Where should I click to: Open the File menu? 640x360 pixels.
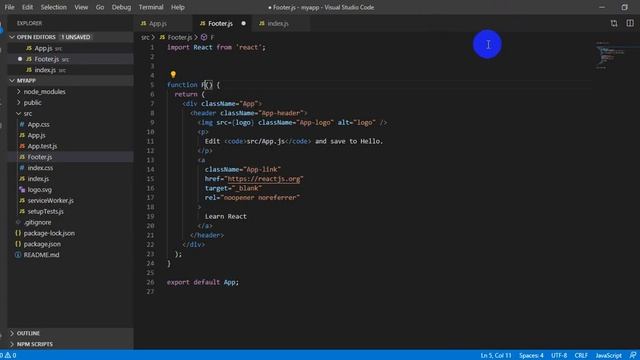click(x=9, y=7)
